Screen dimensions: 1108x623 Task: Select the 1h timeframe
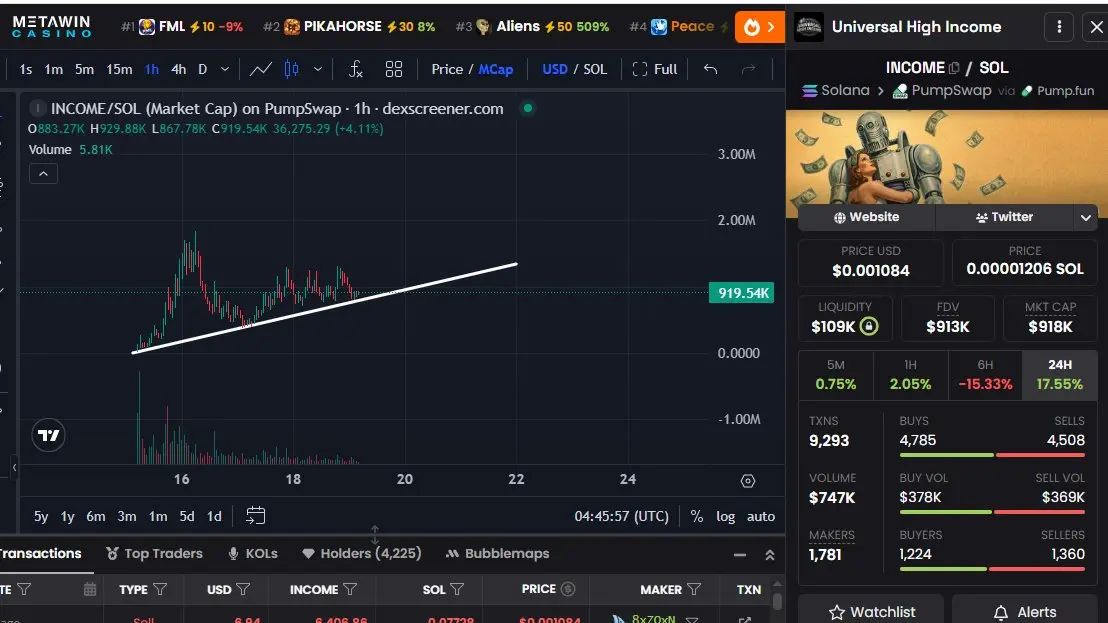click(152, 69)
